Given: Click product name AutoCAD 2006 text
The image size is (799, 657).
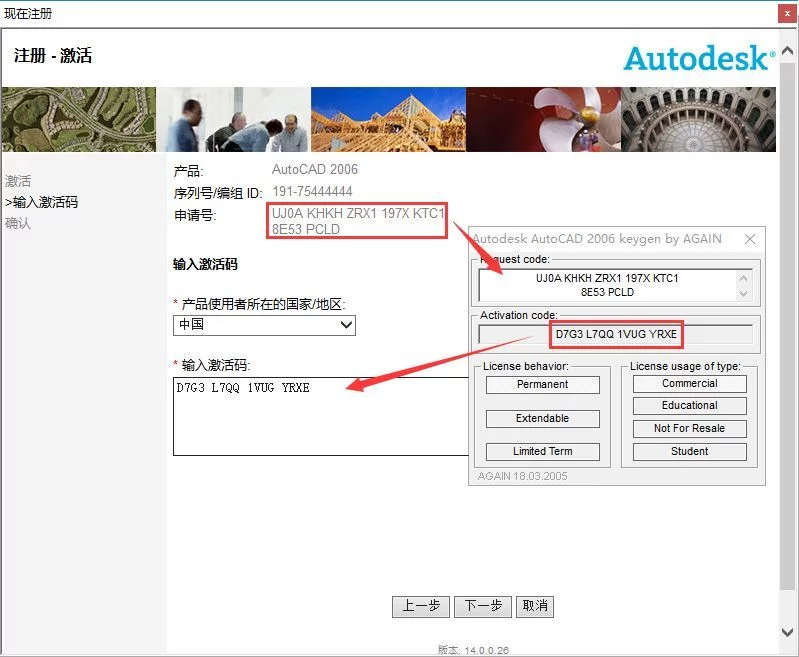Looking at the screenshot, I should 315,170.
